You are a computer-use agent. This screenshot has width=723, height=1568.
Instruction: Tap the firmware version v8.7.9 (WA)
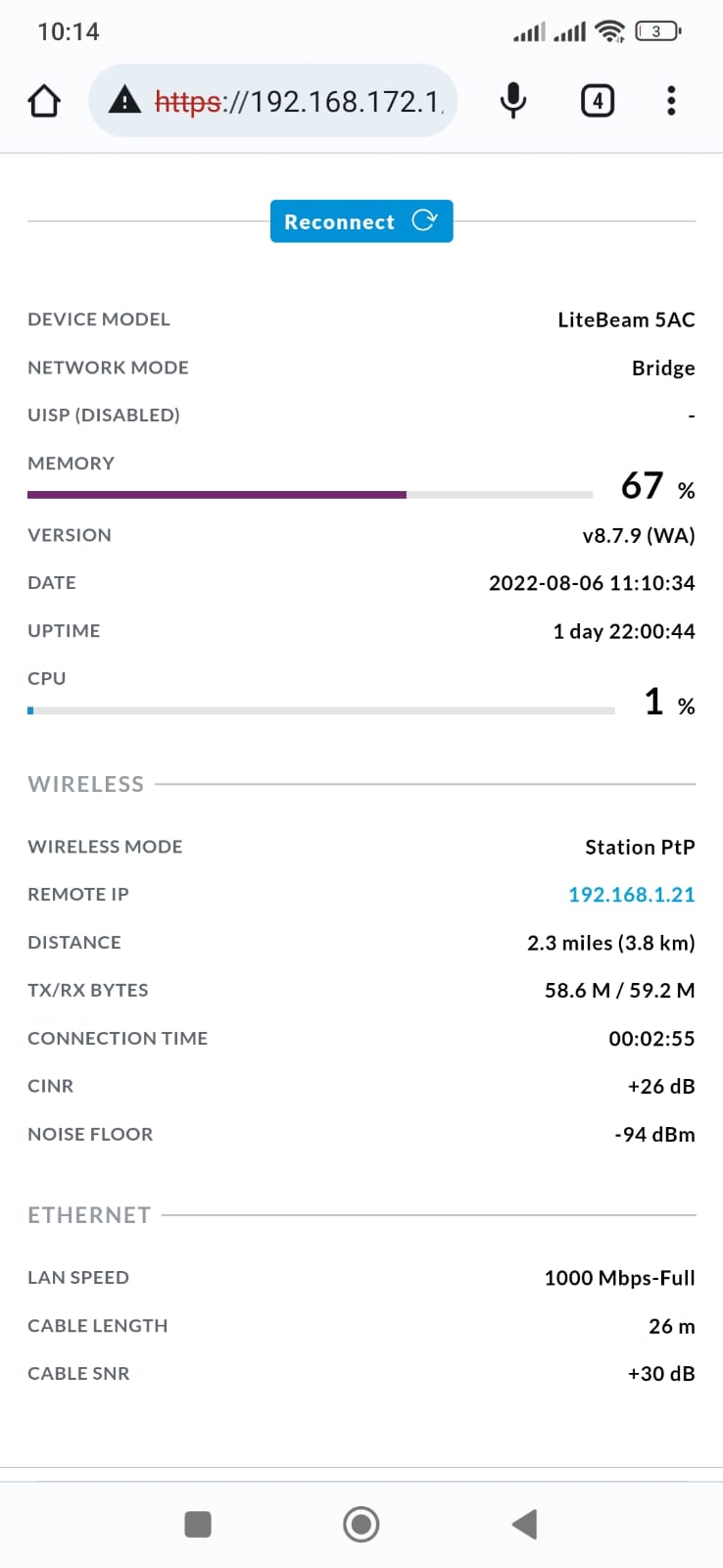pyautogui.click(x=639, y=535)
